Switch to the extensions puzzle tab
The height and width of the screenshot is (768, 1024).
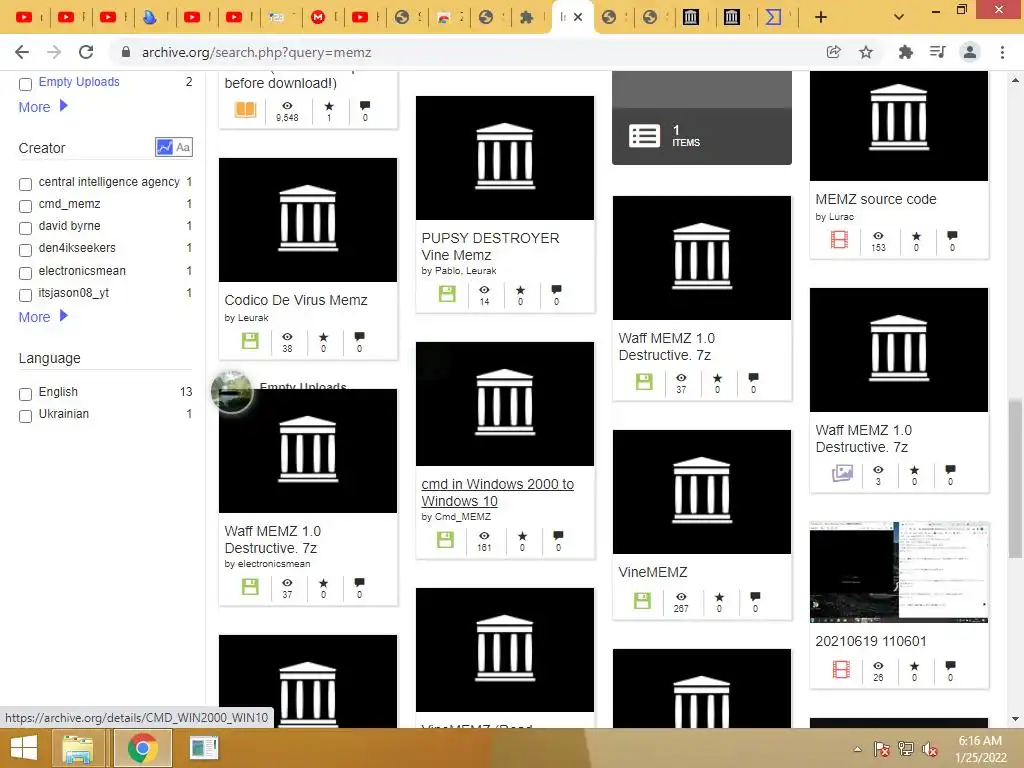pyautogui.click(x=526, y=18)
